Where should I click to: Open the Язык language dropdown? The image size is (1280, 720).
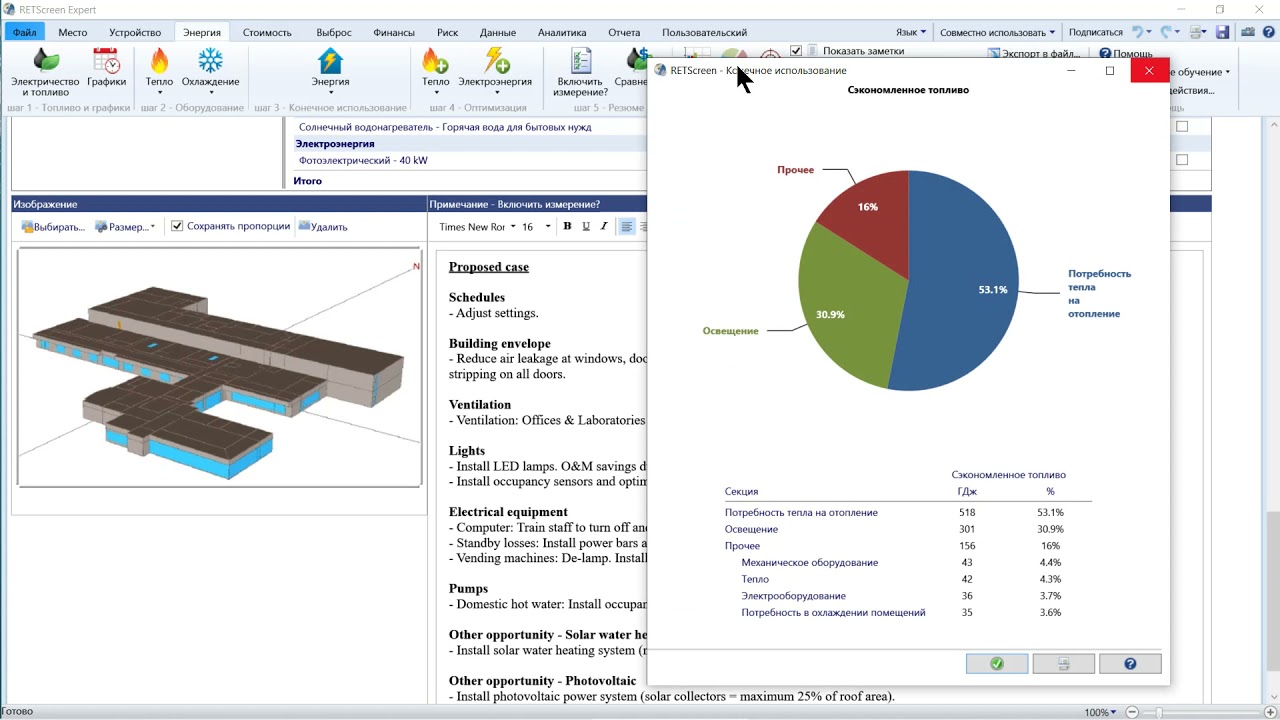910,32
